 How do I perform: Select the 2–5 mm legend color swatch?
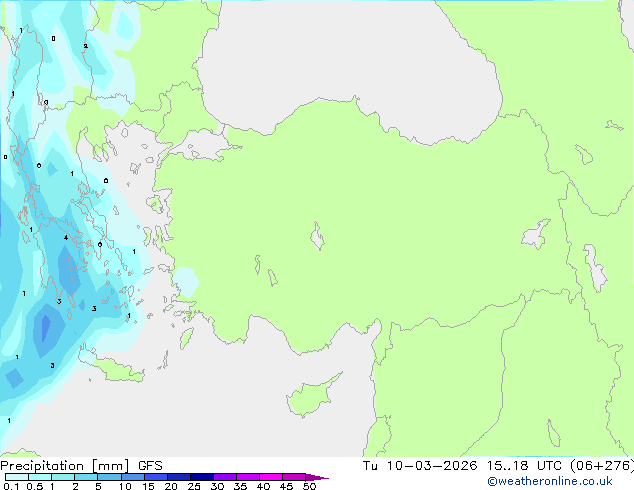[x=86, y=477]
